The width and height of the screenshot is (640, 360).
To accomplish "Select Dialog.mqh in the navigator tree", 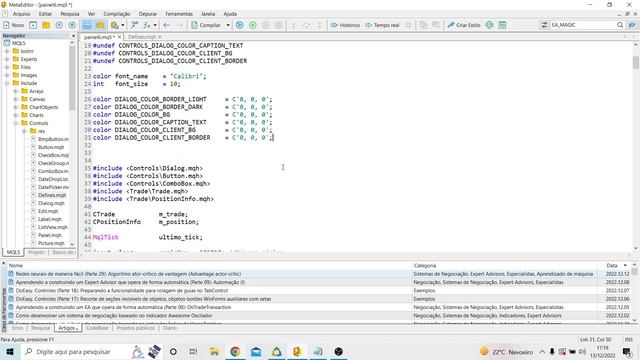I will click(x=51, y=203).
